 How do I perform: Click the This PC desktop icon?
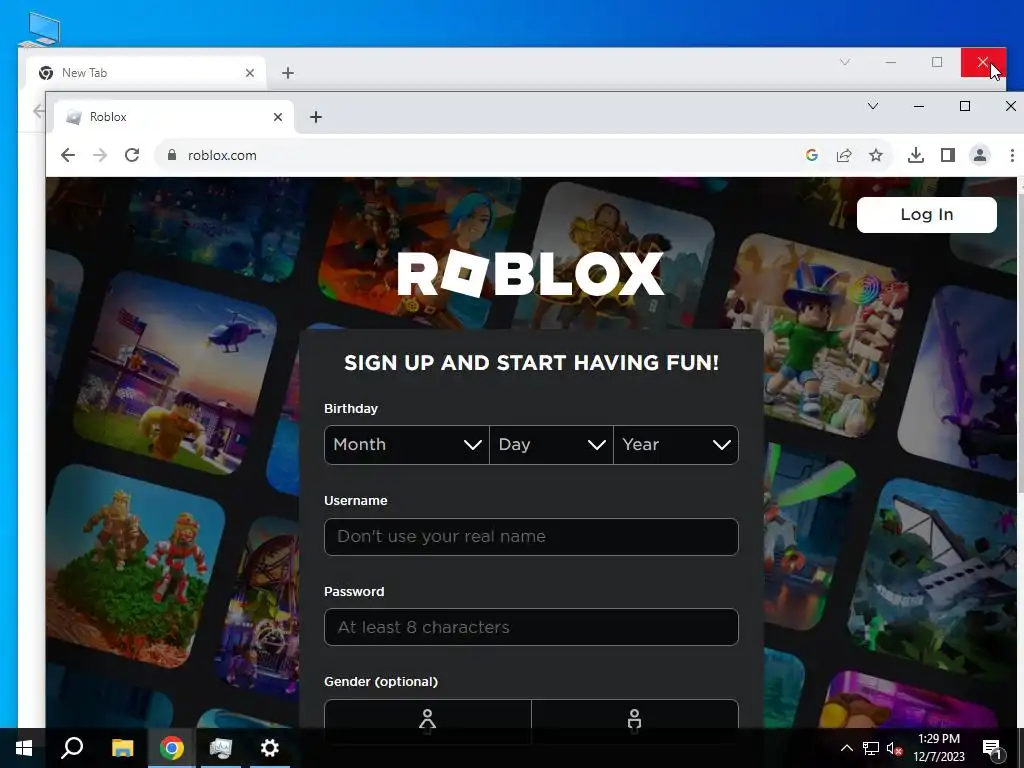[x=39, y=29]
